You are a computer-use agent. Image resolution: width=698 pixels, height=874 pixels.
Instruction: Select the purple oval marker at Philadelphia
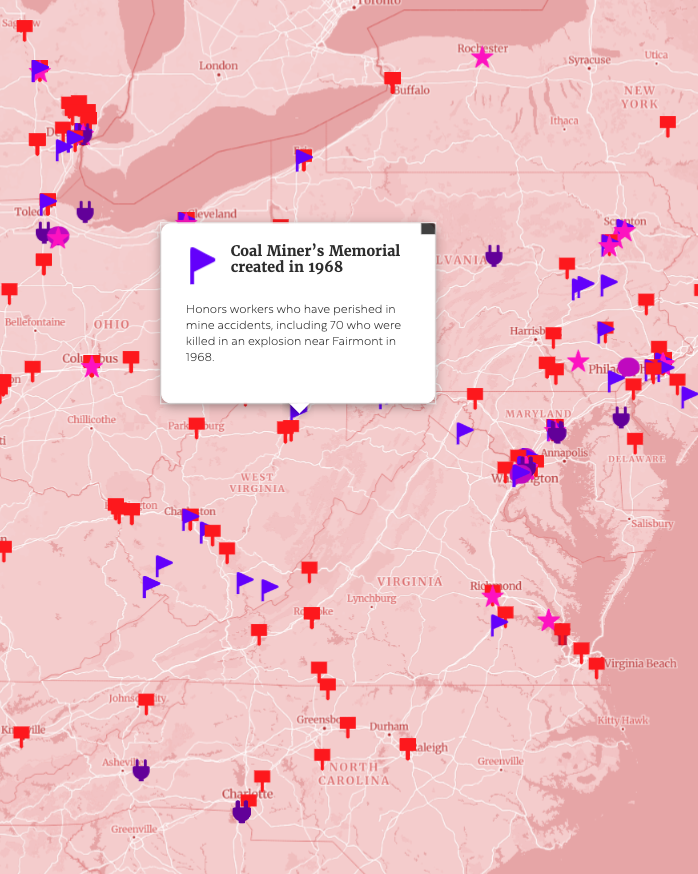pyautogui.click(x=629, y=367)
